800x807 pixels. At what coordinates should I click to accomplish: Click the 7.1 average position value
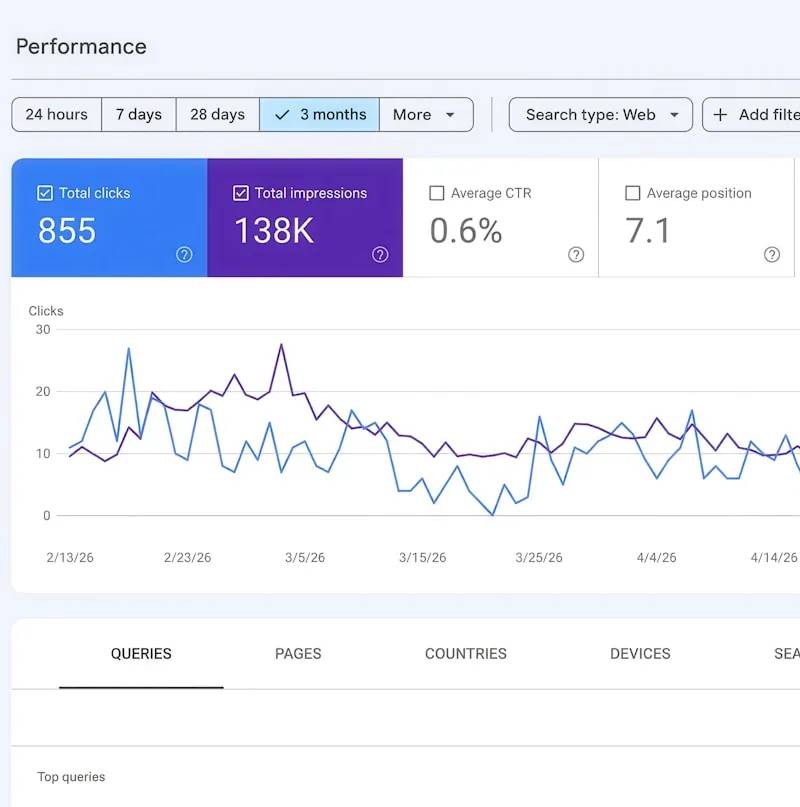[x=648, y=230]
